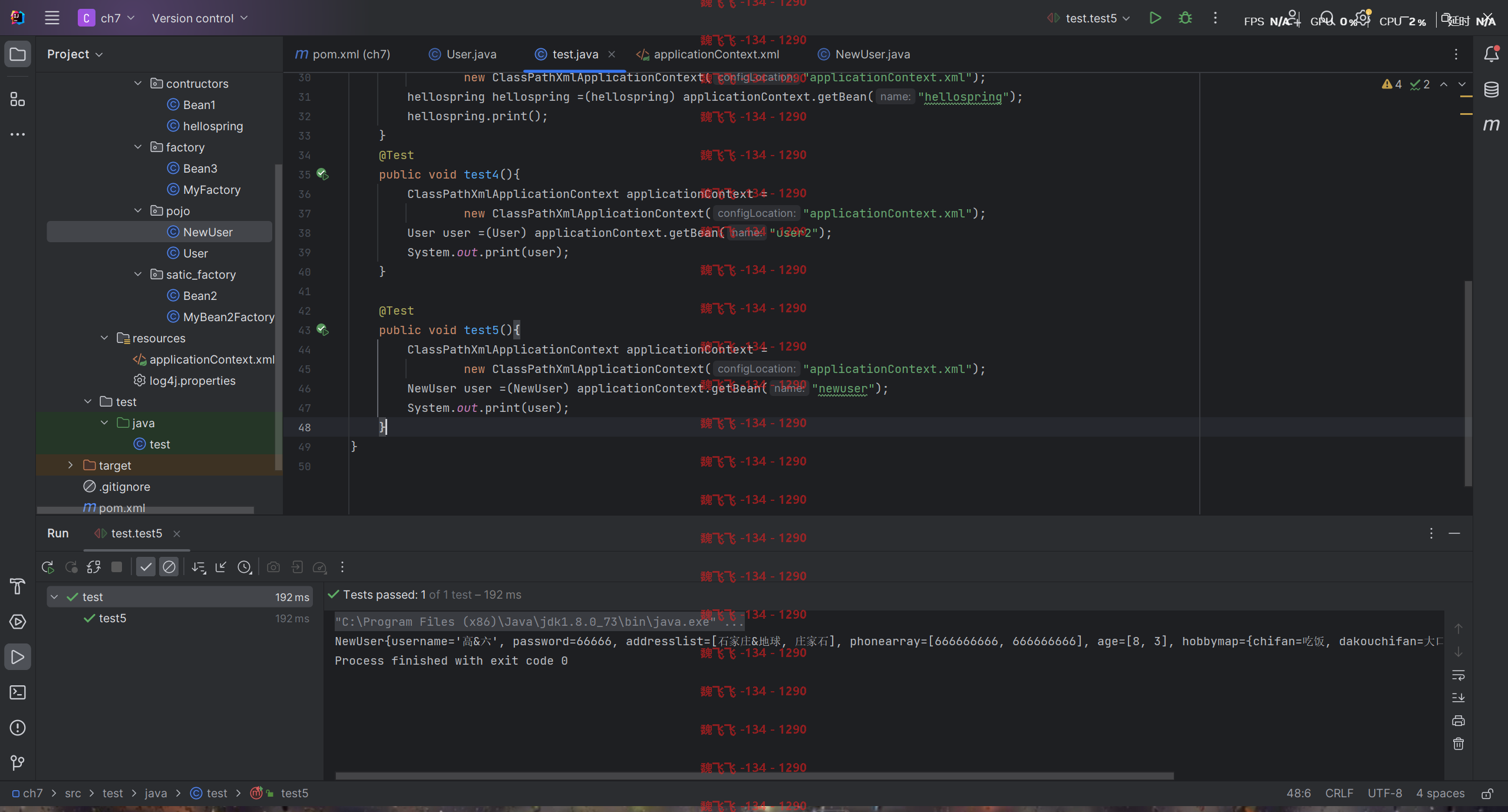Open the Problems tool window icon
Viewport: 1508px width, 812px height.
point(18,728)
